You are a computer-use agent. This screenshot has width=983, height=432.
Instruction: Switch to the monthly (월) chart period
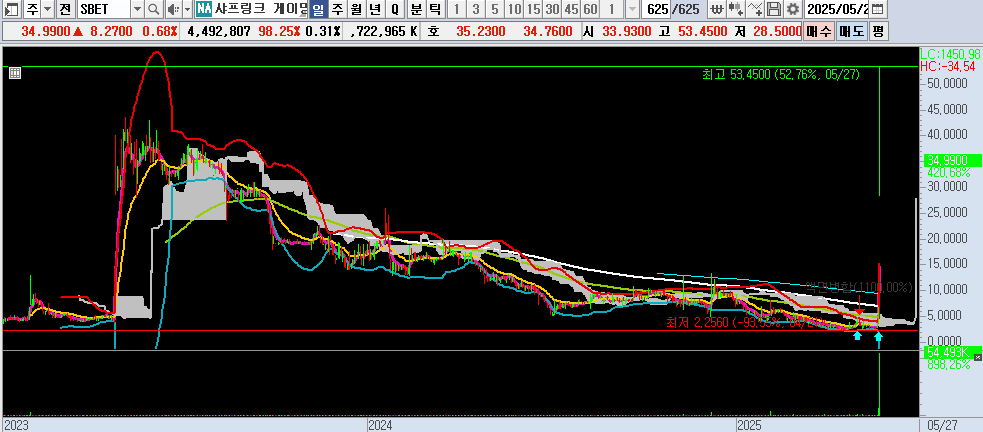coord(356,9)
